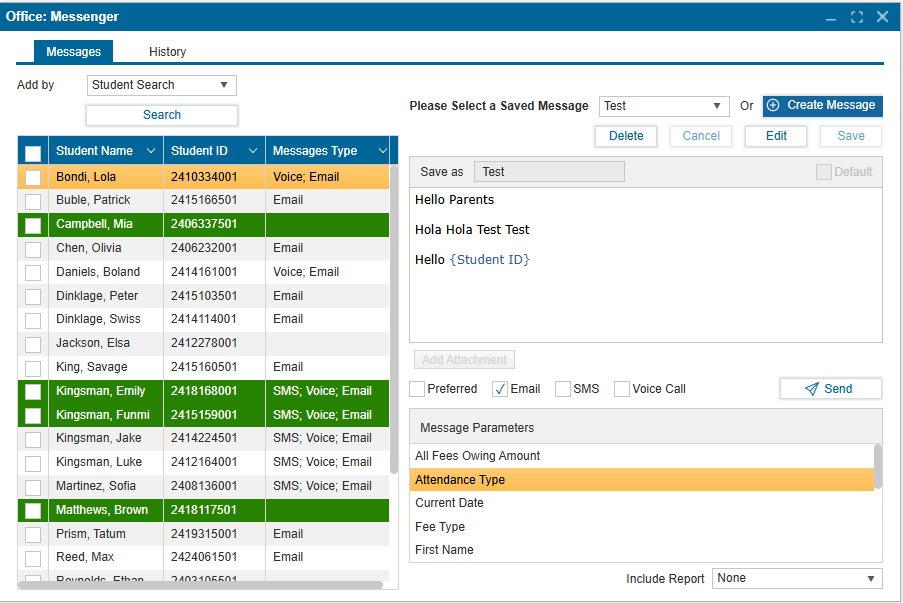Screen dimensions: 903x603
Task: Maximize the Messenger window
Action: point(857,17)
